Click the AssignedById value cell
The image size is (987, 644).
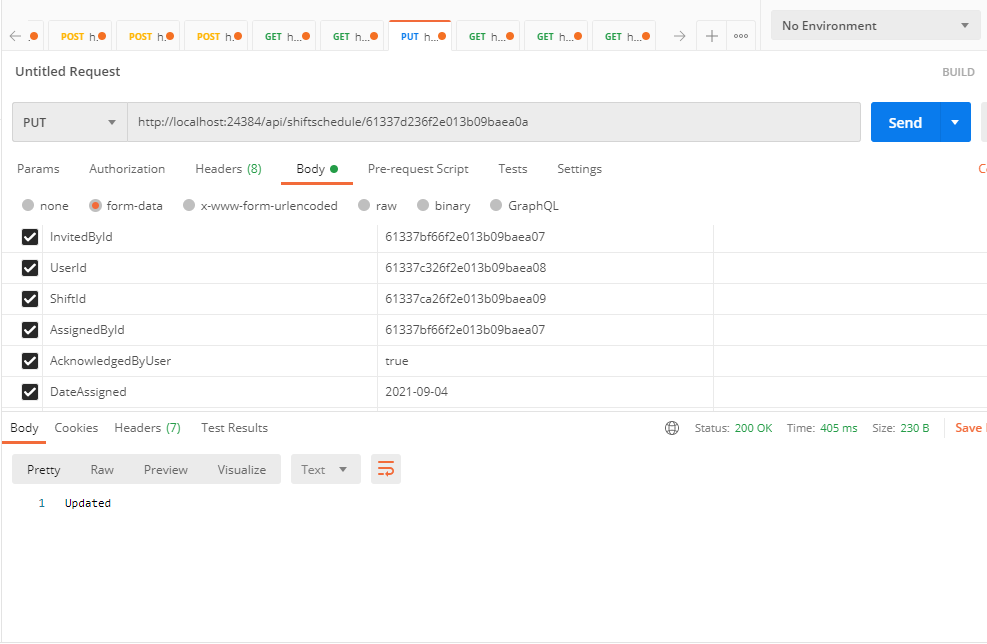[545, 329]
